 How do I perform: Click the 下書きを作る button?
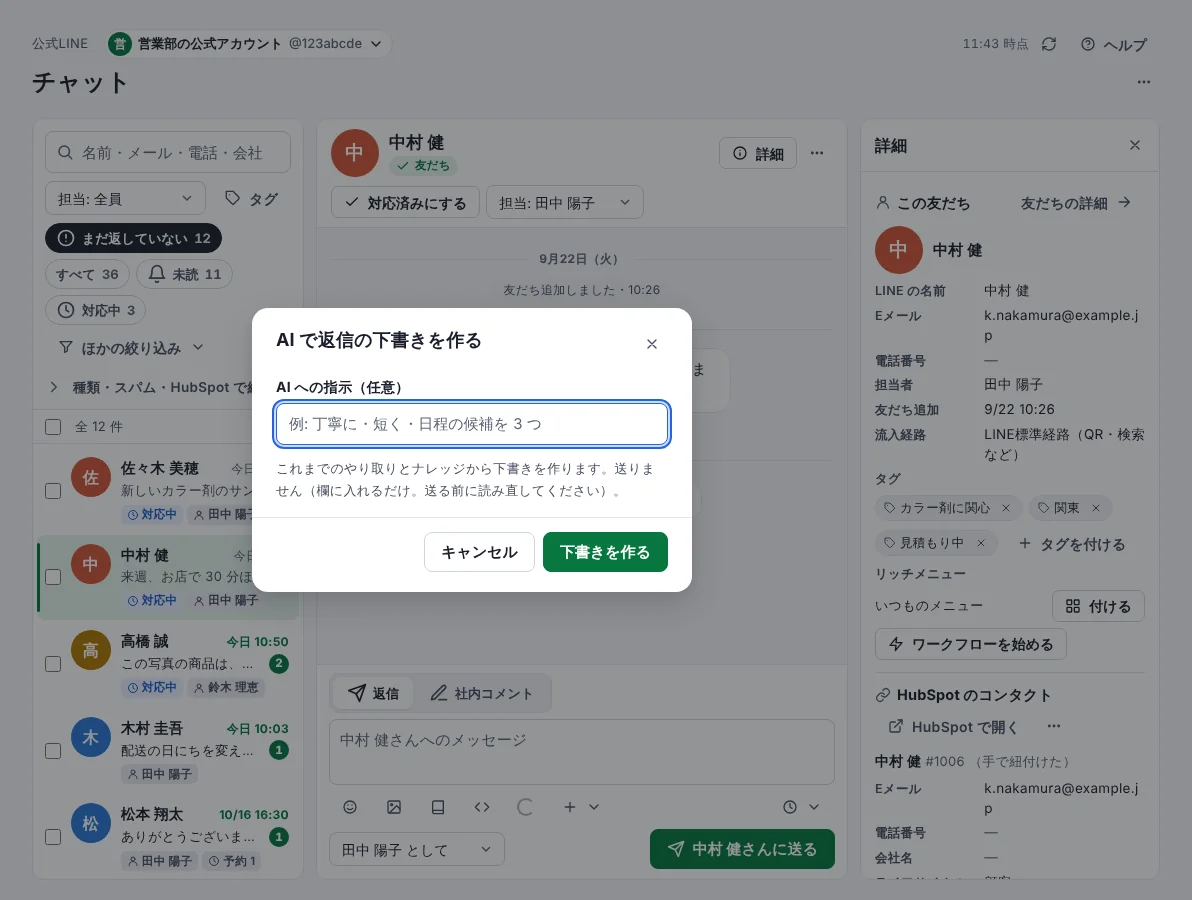[x=605, y=552]
